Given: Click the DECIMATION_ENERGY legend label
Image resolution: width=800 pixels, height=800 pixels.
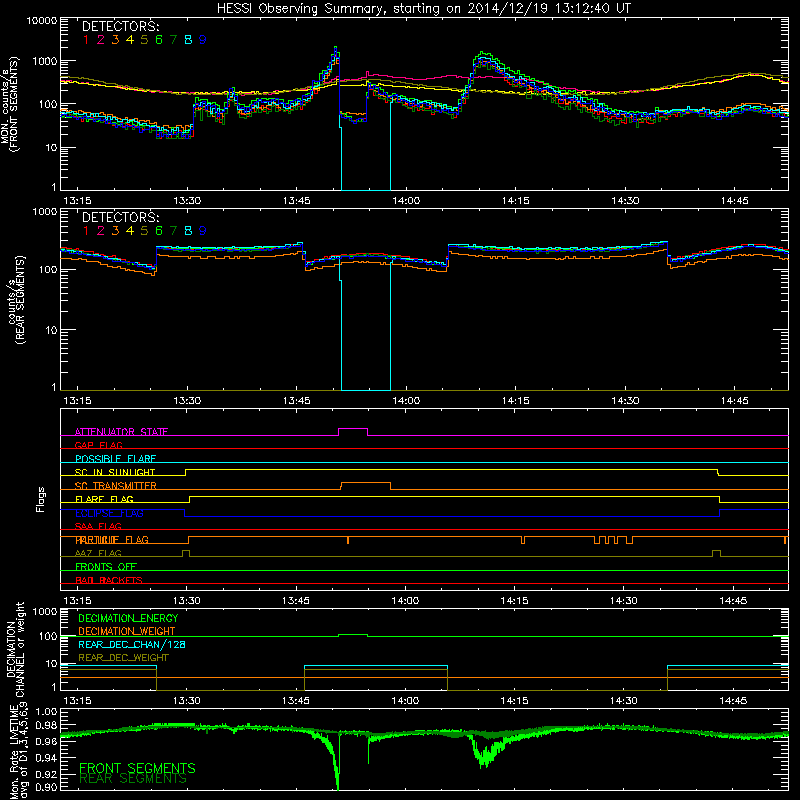Looking at the screenshot, I should click(x=128, y=618).
